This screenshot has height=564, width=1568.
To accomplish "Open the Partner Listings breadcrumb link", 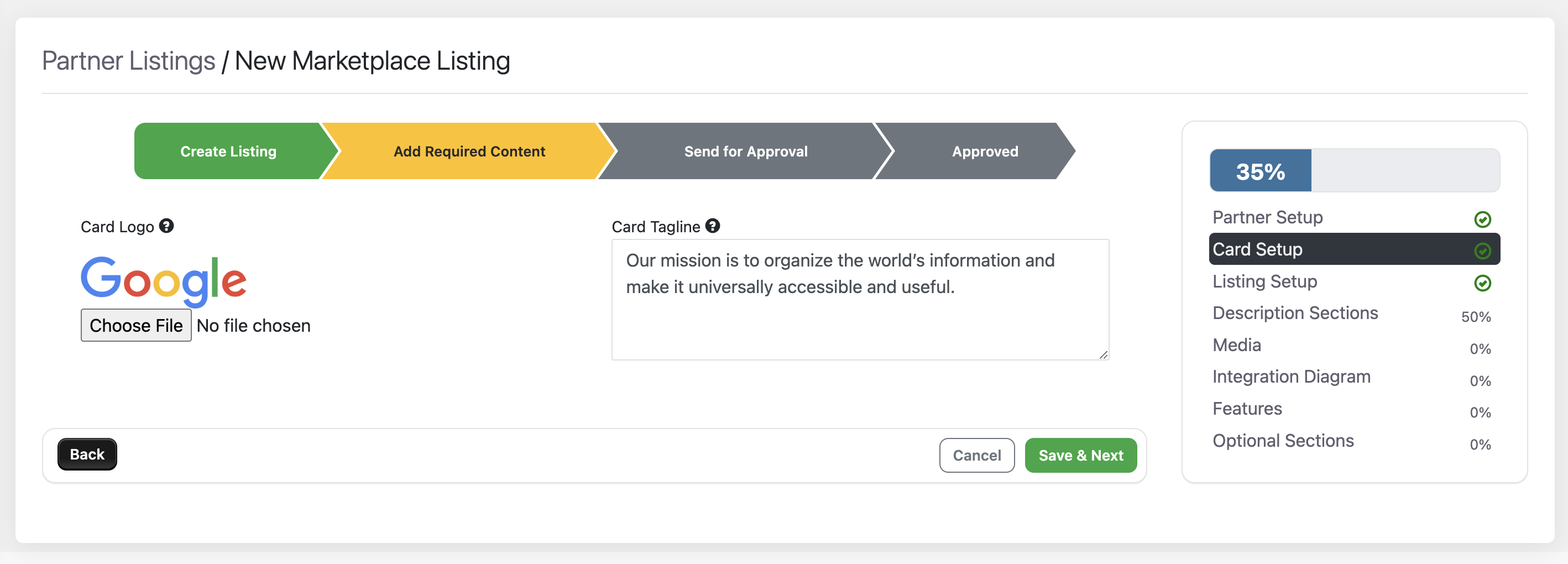I will pos(128,61).
